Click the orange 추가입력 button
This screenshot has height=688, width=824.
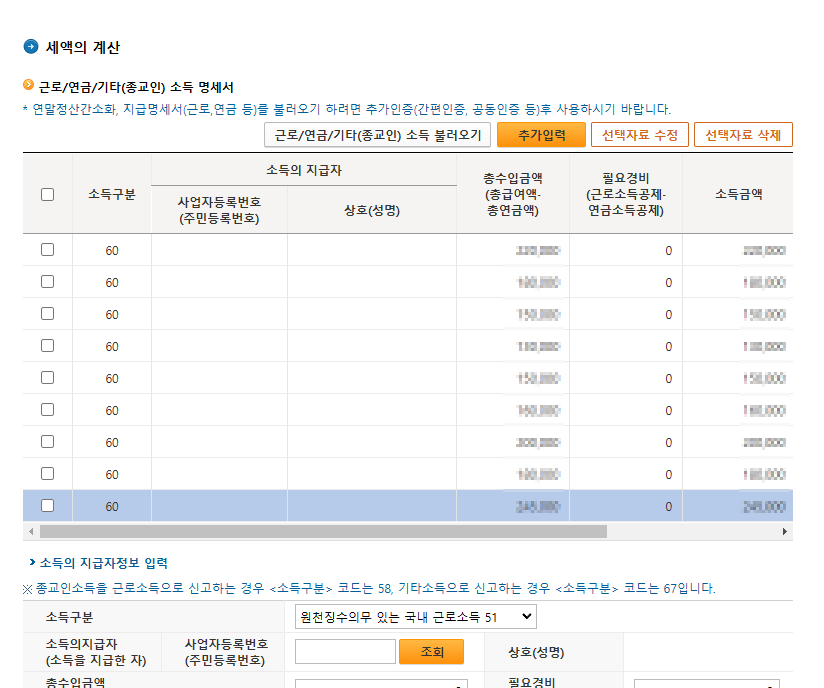point(541,135)
